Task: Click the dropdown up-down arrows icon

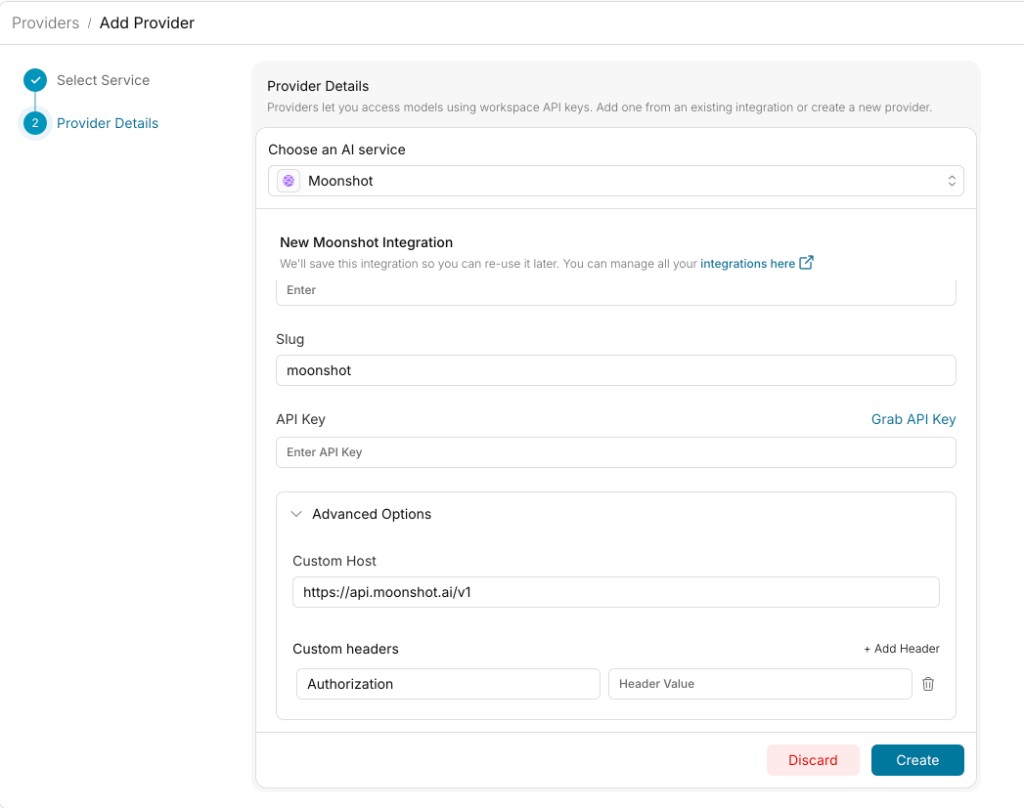Action: click(952, 181)
